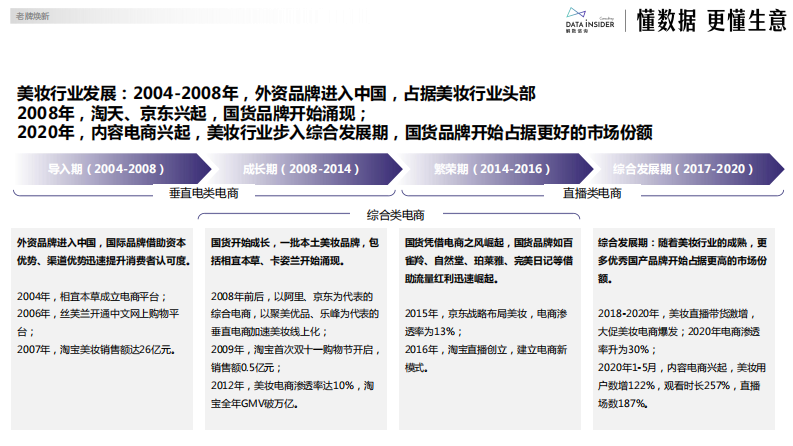Click line 2018-2020年，美妆直播带货激增

676,314
